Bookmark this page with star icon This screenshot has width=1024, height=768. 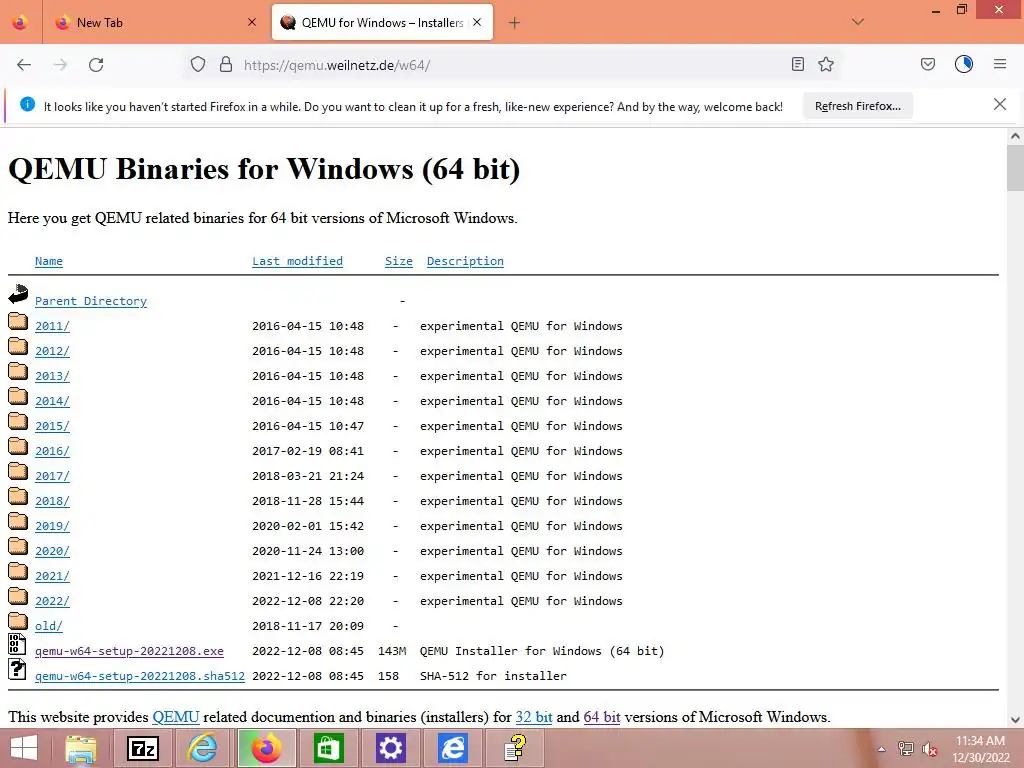pyautogui.click(x=826, y=64)
